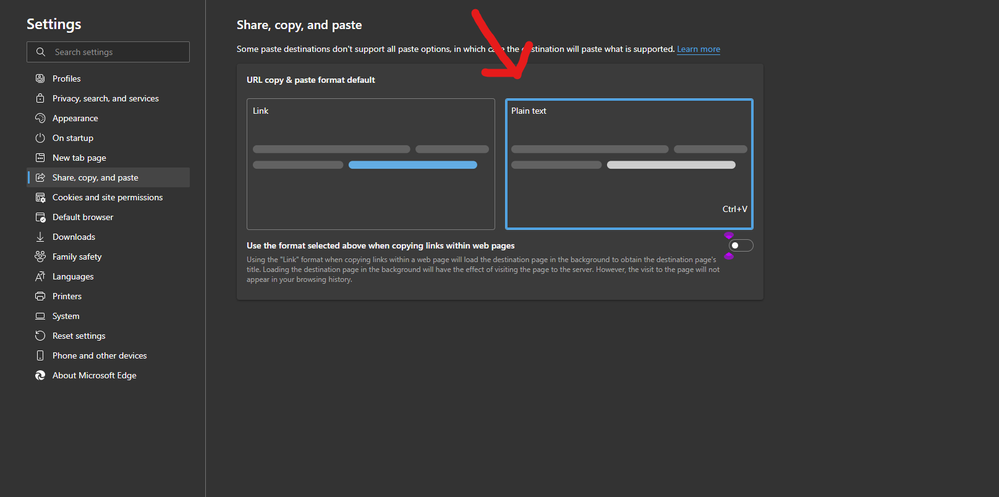The width and height of the screenshot is (999, 497).
Task: Navigate to New tab page settings
Action: [x=108, y=158]
